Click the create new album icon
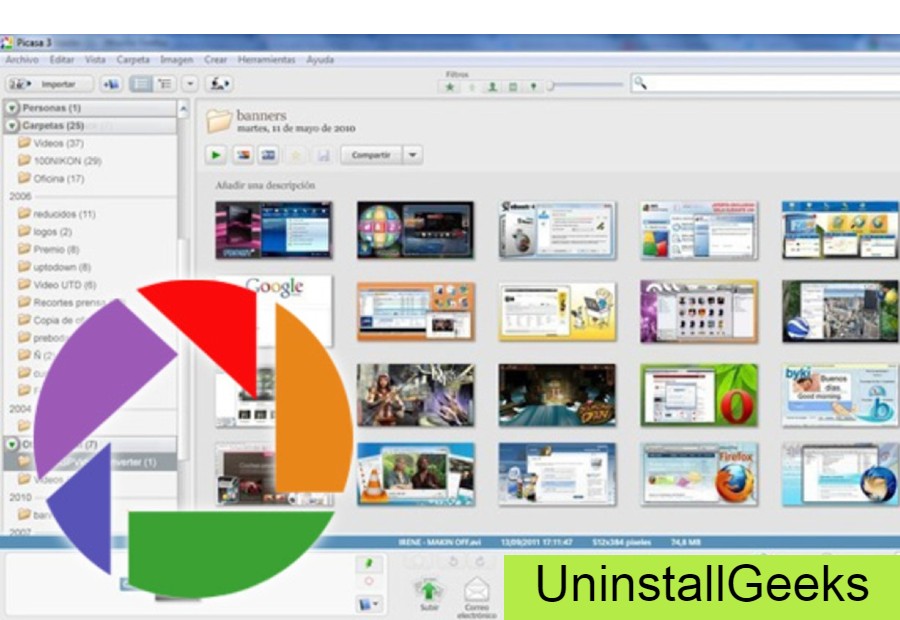 click(111, 84)
